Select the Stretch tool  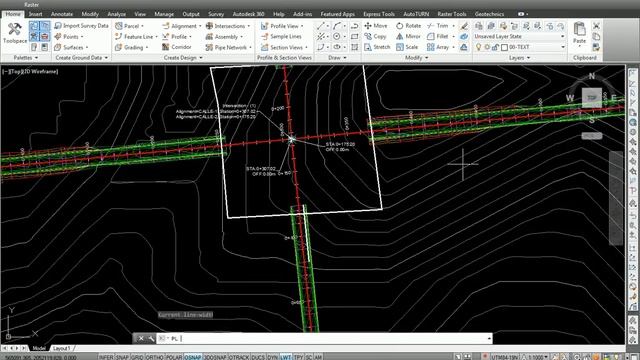point(377,47)
